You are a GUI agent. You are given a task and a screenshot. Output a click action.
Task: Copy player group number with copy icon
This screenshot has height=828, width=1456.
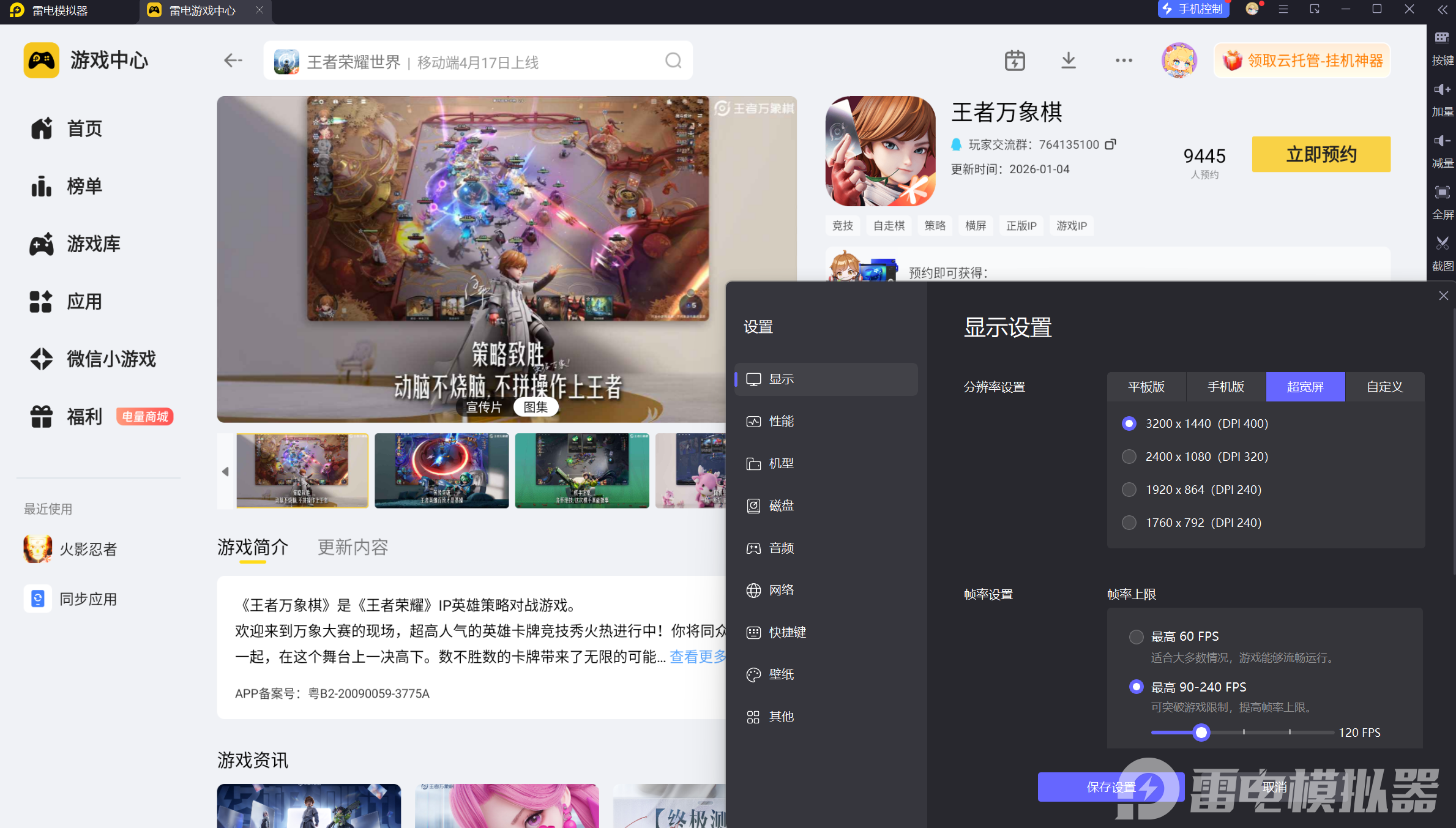point(1111,144)
